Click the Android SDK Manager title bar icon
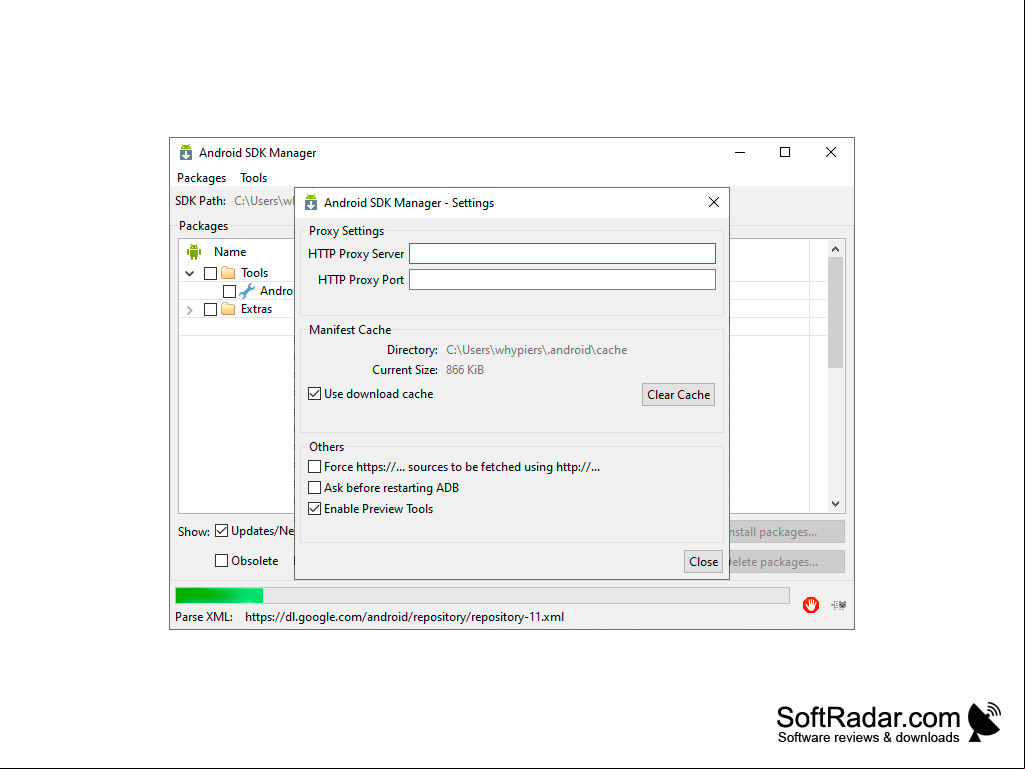 coord(186,152)
